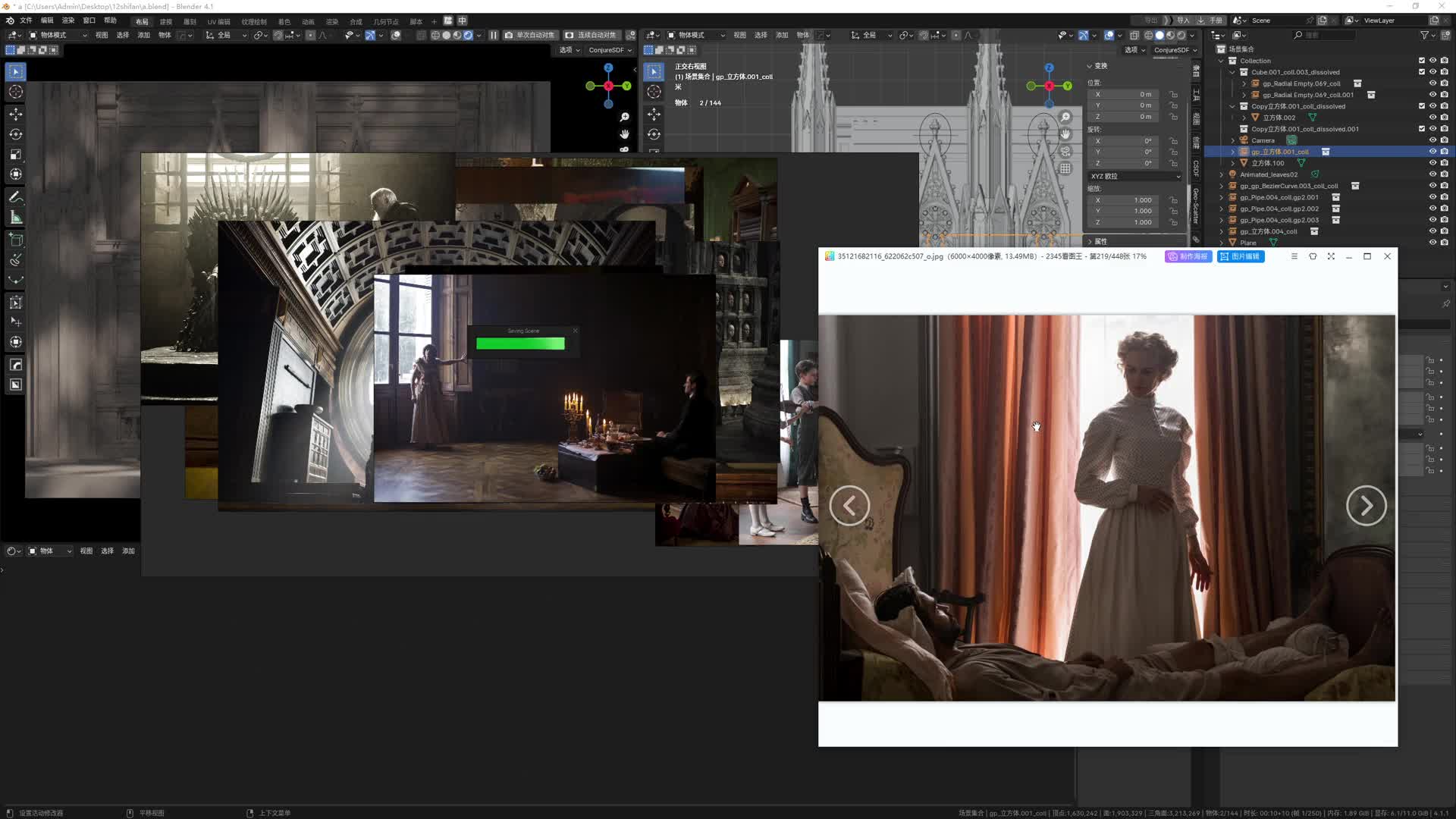Image resolution: width=1456 pixels, height=819 pixels.
Task: Click the green Saving Scene progress bar
Action: 520,344
